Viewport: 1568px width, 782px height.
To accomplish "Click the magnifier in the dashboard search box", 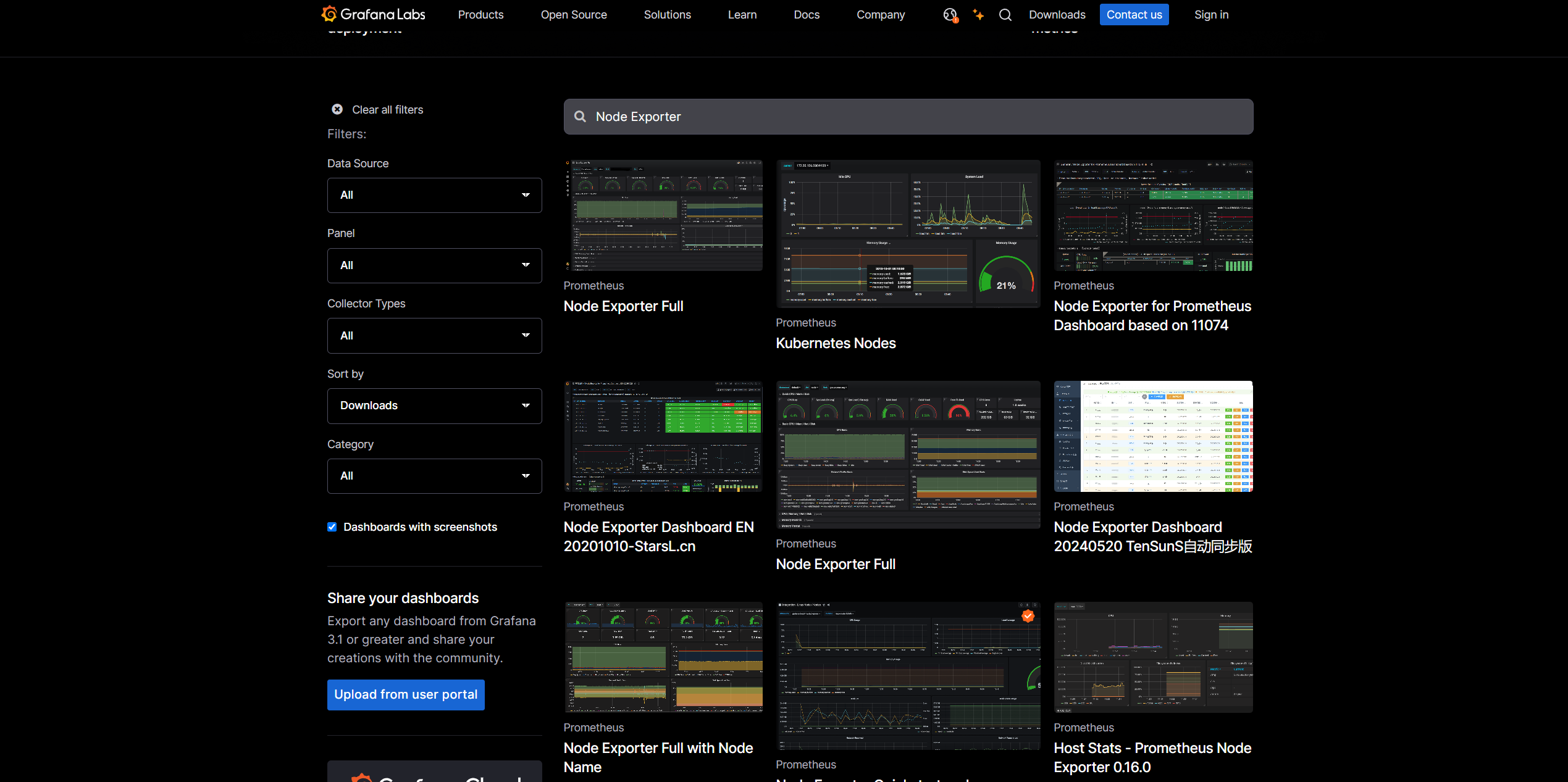I will tap(580, 117).
